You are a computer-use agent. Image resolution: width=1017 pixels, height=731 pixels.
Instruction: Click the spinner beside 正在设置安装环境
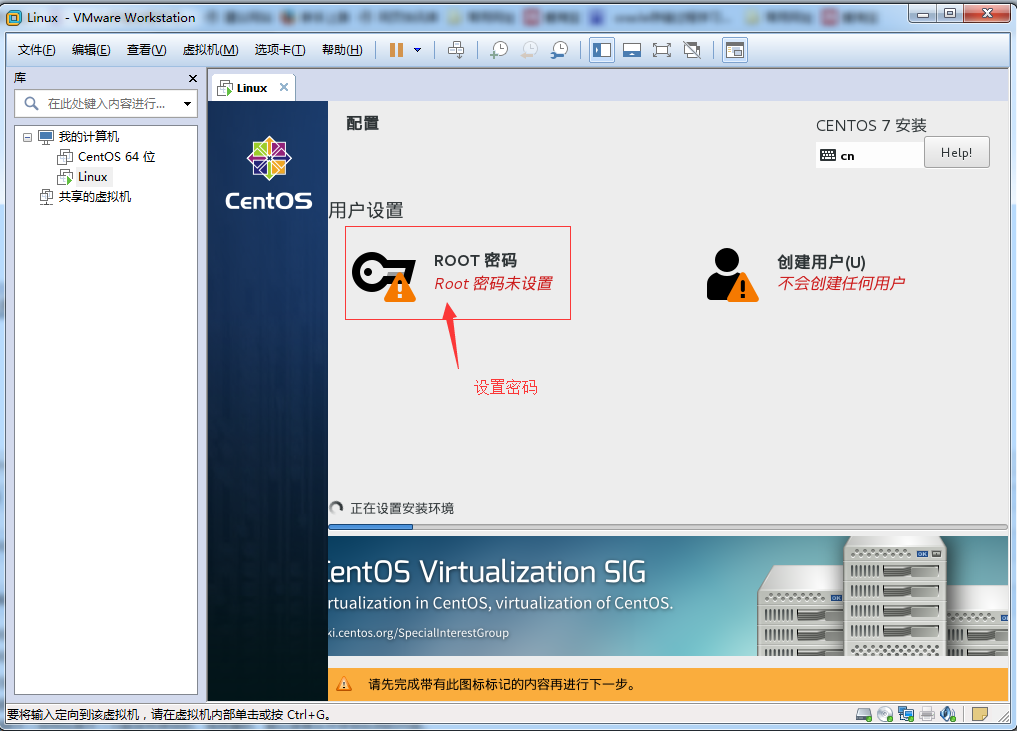(x=337, y=508)
